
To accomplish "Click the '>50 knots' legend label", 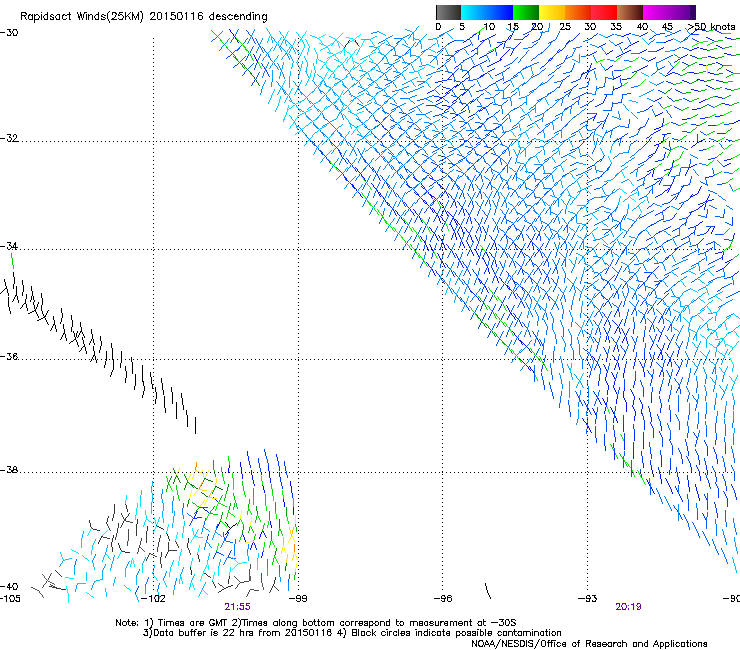I will 711,27.
